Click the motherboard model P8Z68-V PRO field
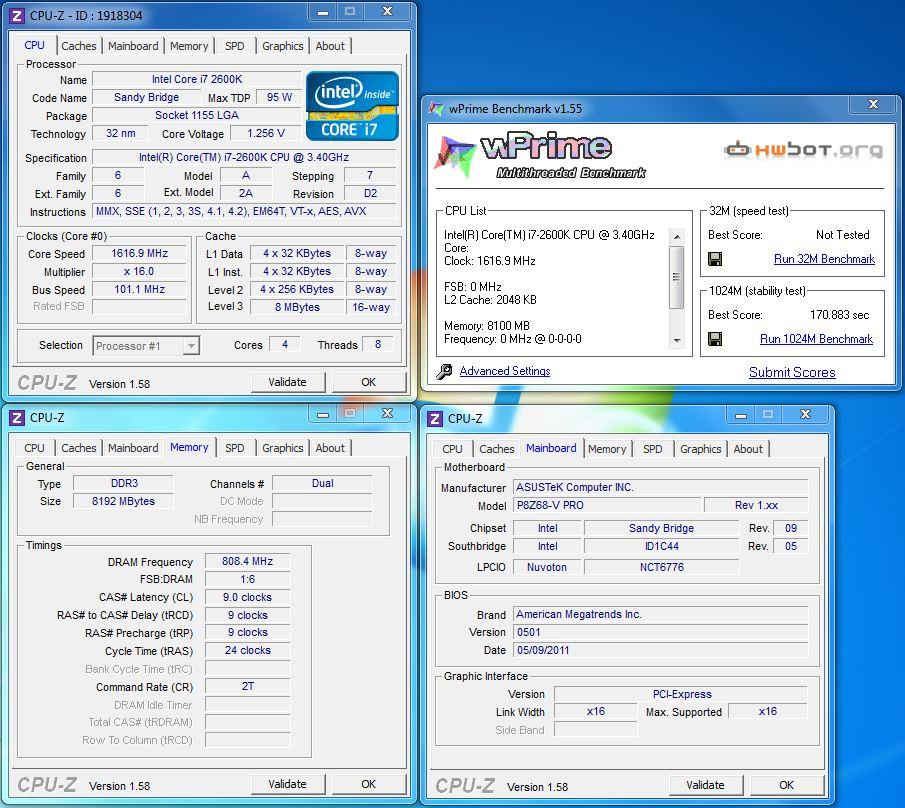The width and height of the screenshot is (905, 808). pos(607,506)
